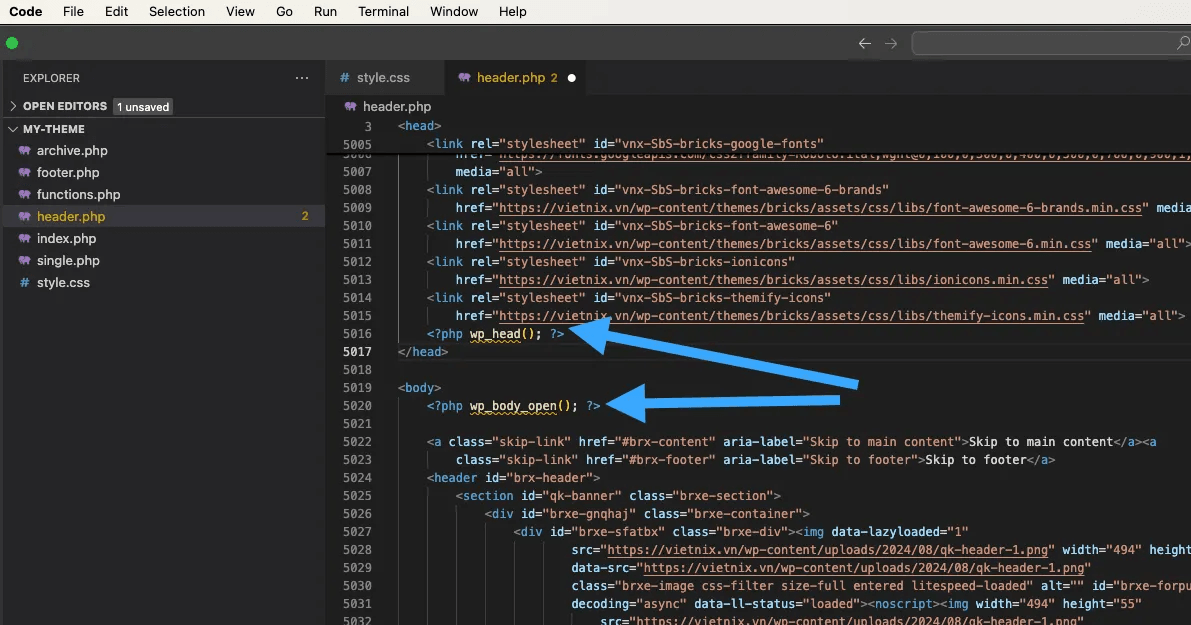Open the ionicons.min.css URL
The height and width of the screenshot is (625, 1191).
(773, 279)
